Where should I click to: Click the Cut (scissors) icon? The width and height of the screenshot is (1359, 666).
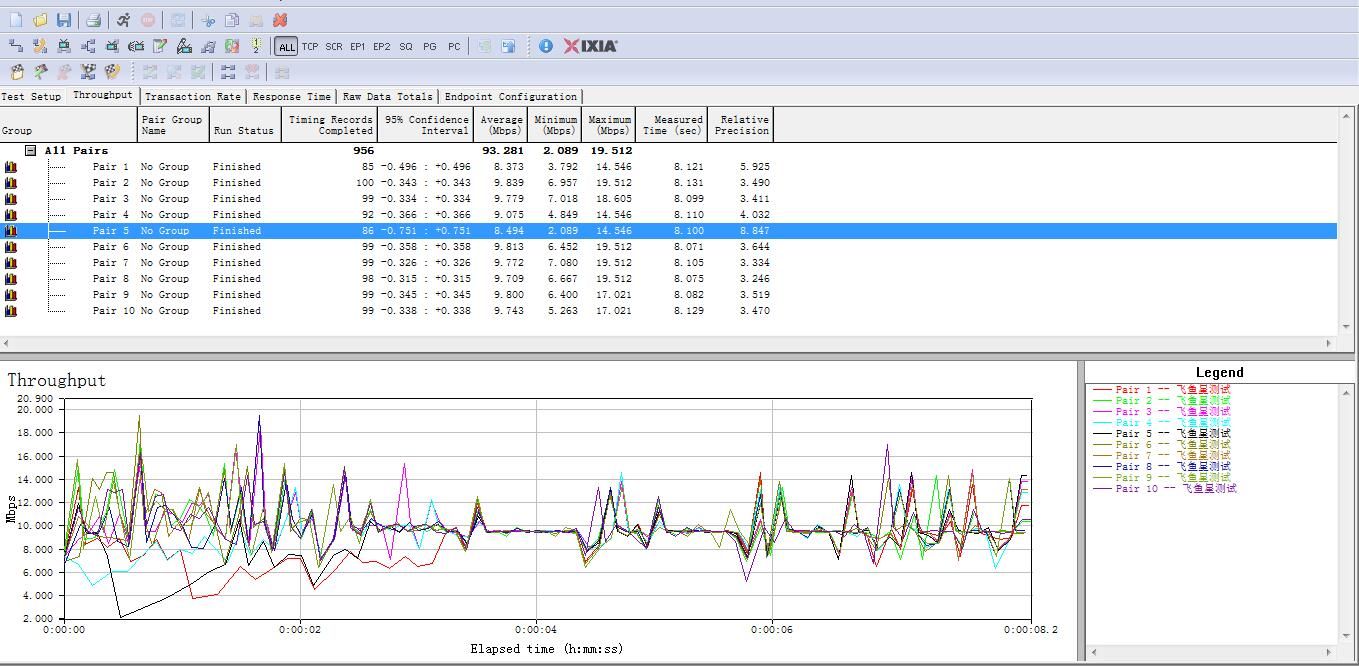point(208,20)
